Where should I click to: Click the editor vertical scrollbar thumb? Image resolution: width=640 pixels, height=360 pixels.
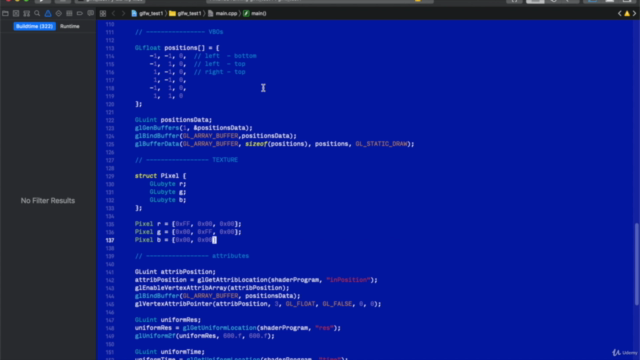click(636, 264)
